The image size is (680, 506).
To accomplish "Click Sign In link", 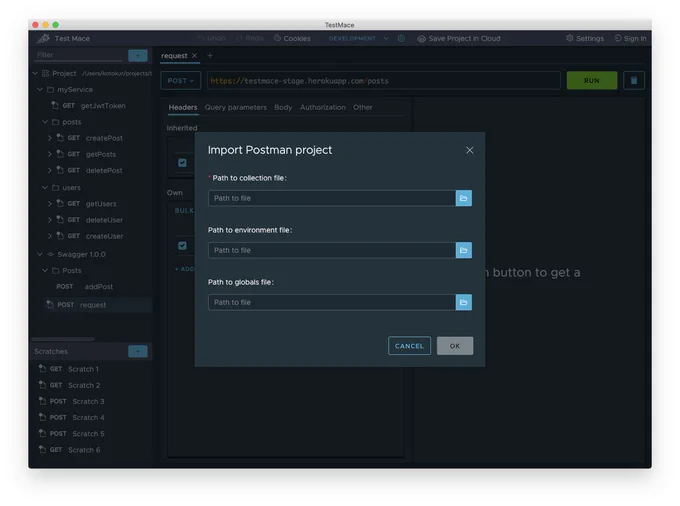I will [x=630, y=39].
